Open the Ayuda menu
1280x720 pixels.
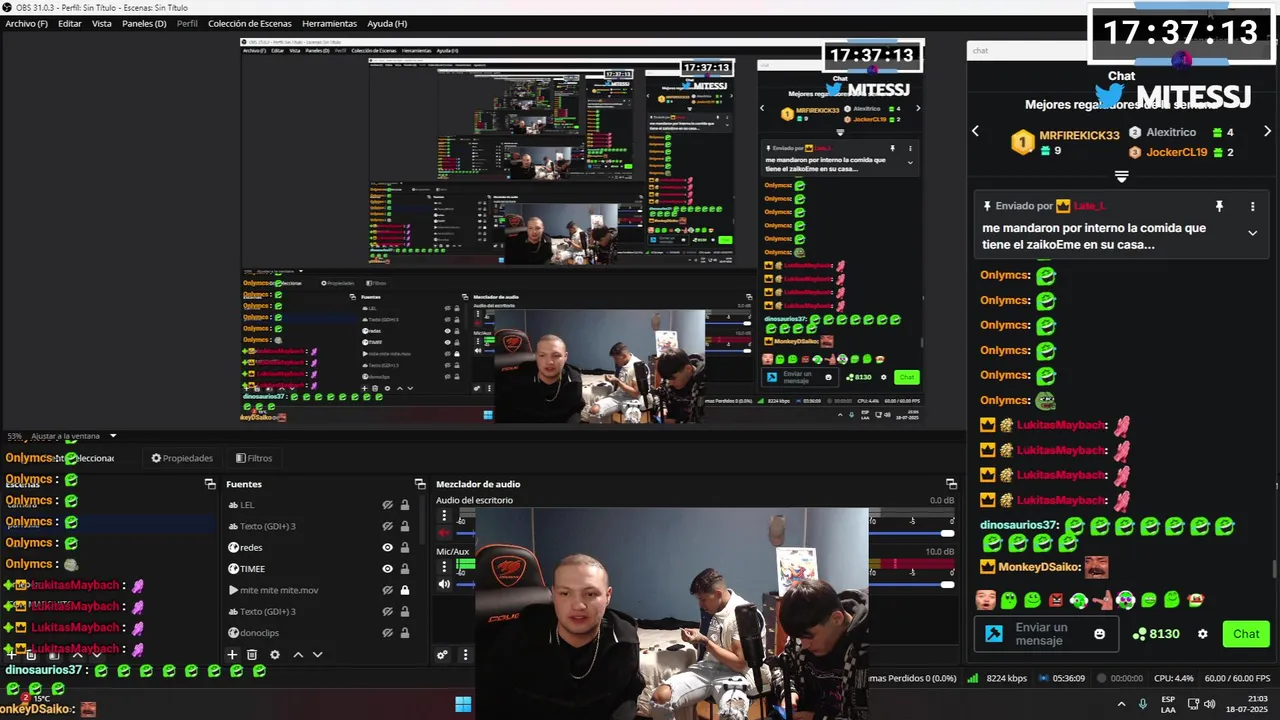(387, 23)
